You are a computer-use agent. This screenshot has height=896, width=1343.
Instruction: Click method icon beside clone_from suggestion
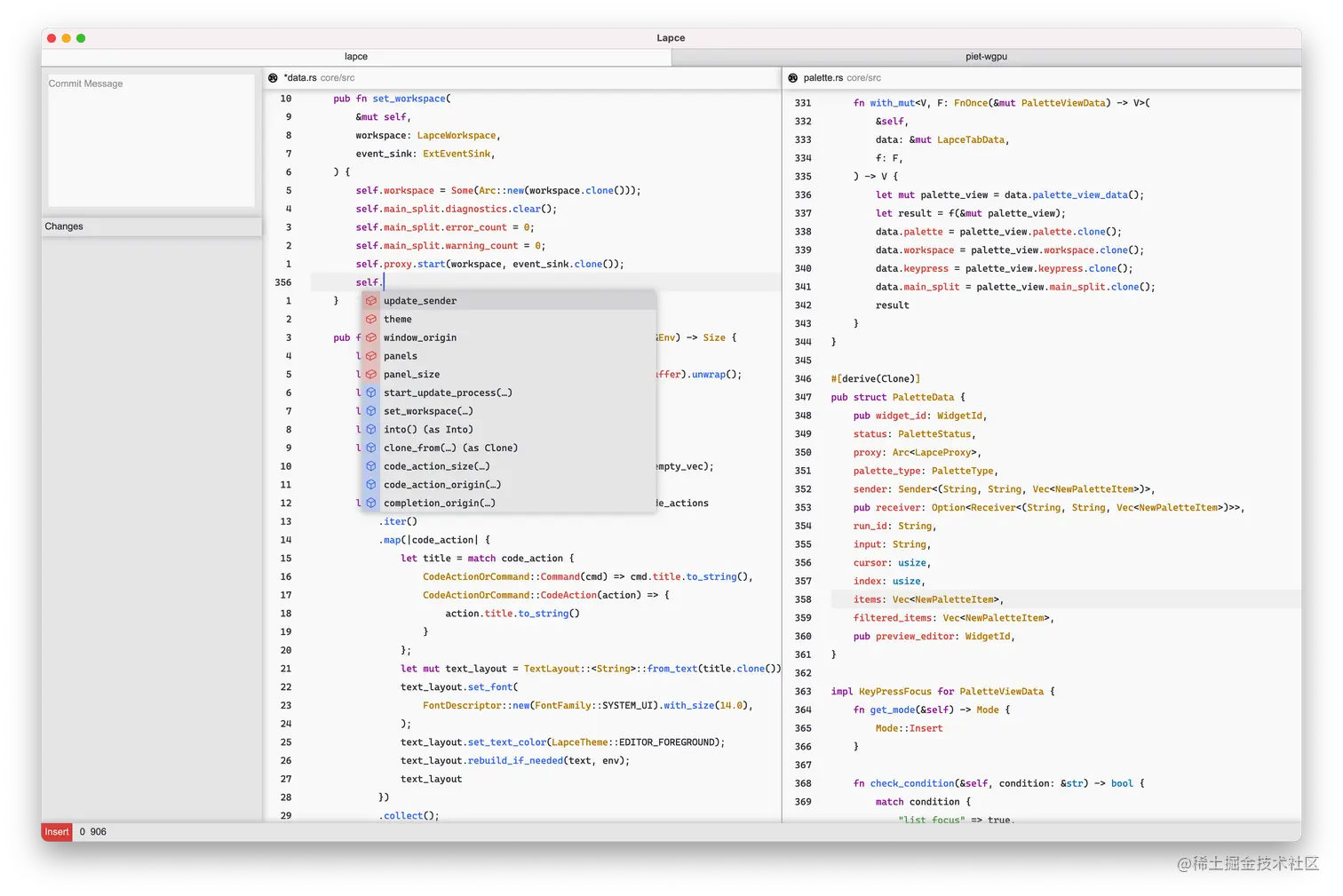(371, 448)
